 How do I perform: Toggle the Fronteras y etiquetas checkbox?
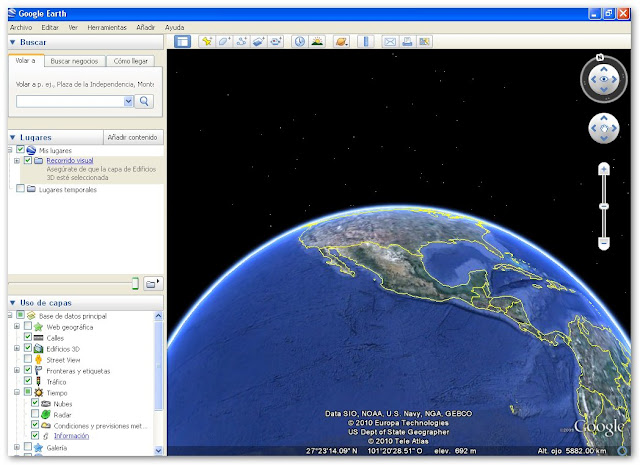pyautogui.click(x=28, y=370)
